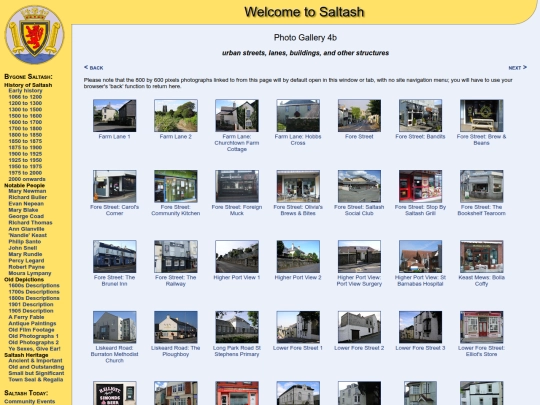The image size is (540, 405).
Task: Open Town Seal & Regalia page
Action: pos(36,380)
